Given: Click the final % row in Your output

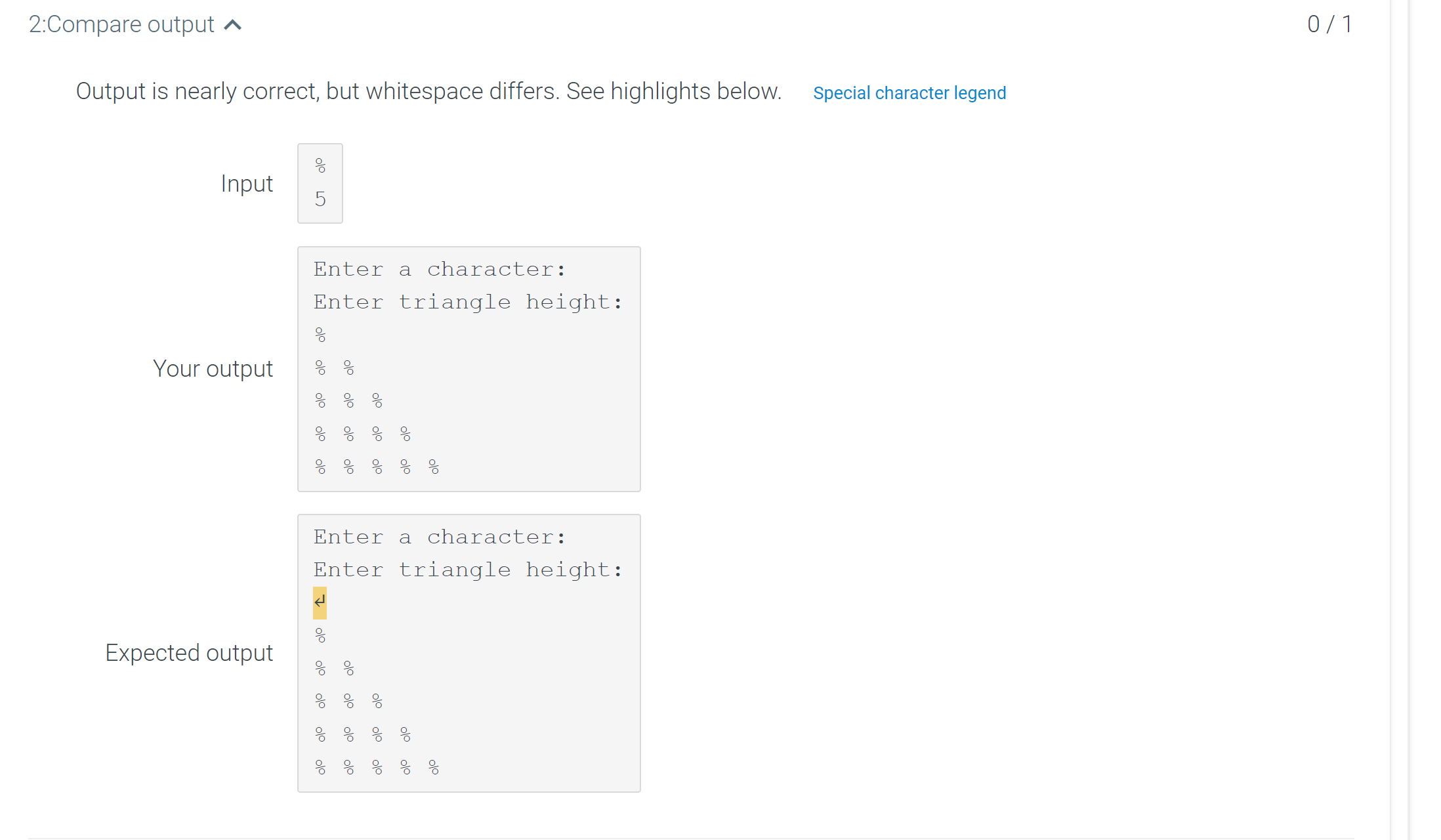Looking at the screenshot, I should coord(377,466).
